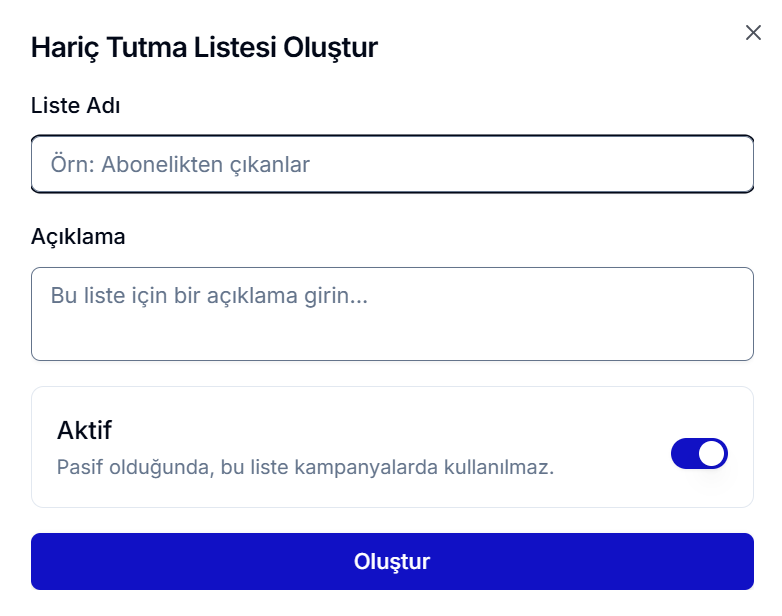Close the Hariç Tutma Listesi dialog

(x=753, y=33)
